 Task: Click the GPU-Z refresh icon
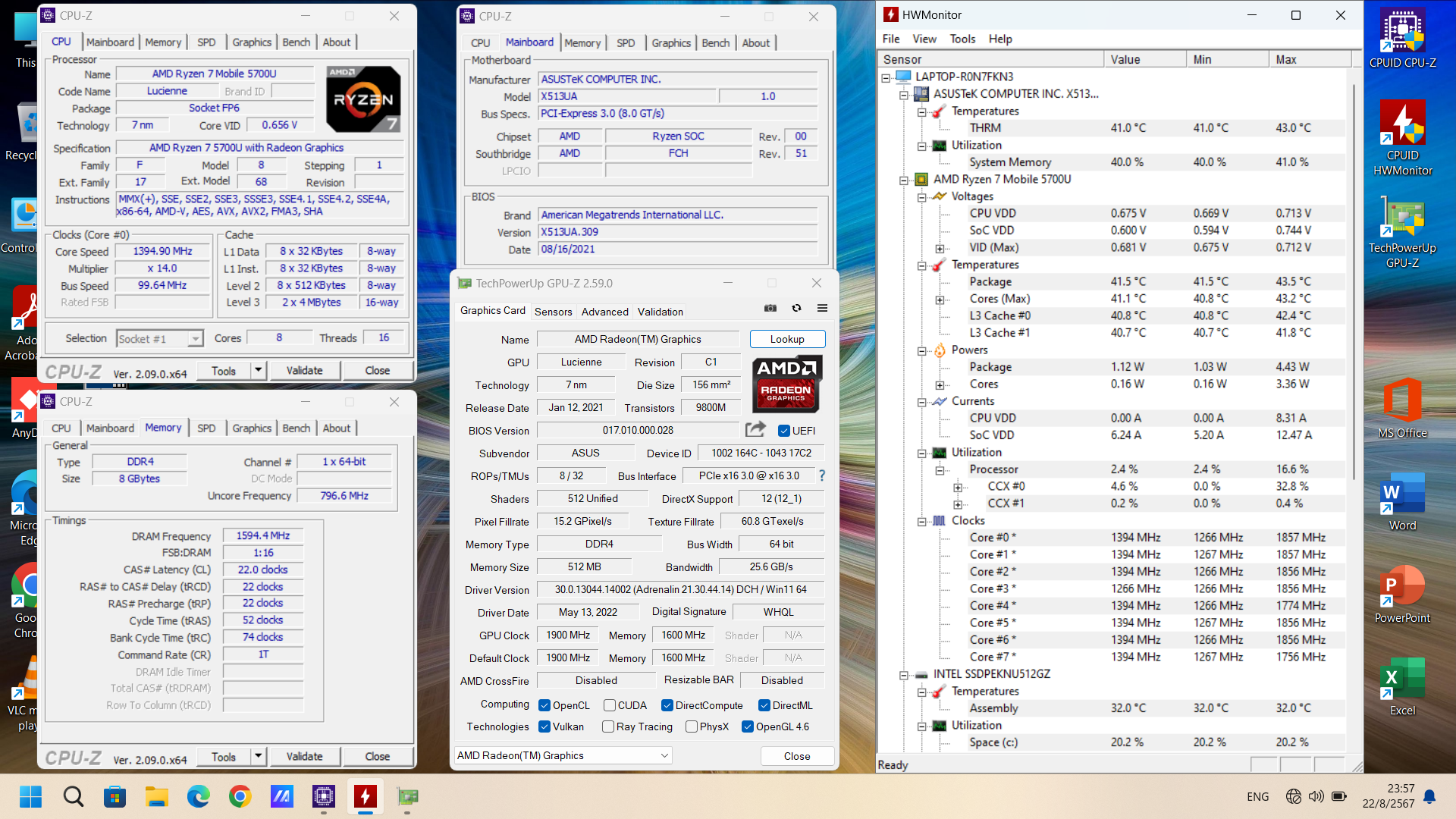tap(796, 309)
